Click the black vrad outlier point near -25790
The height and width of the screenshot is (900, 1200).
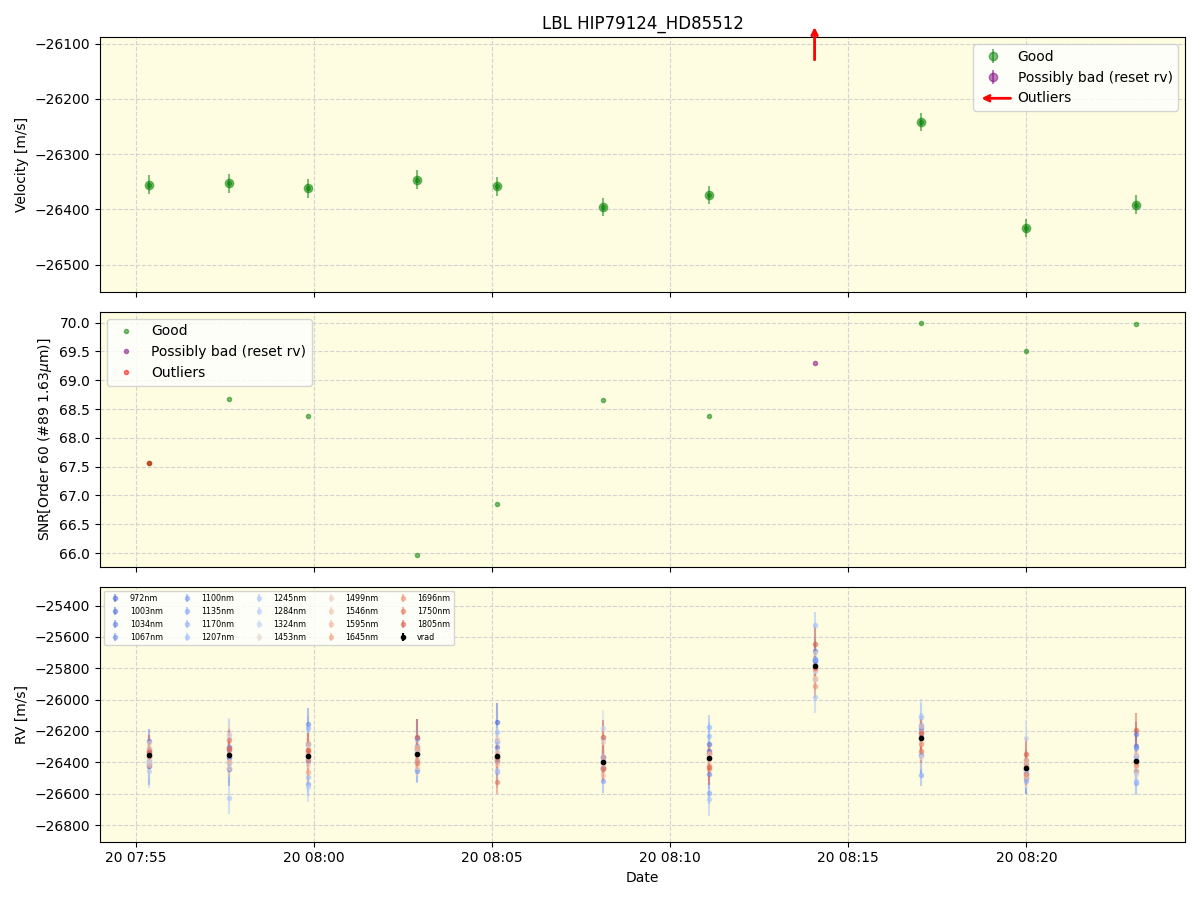click(815, 666)
